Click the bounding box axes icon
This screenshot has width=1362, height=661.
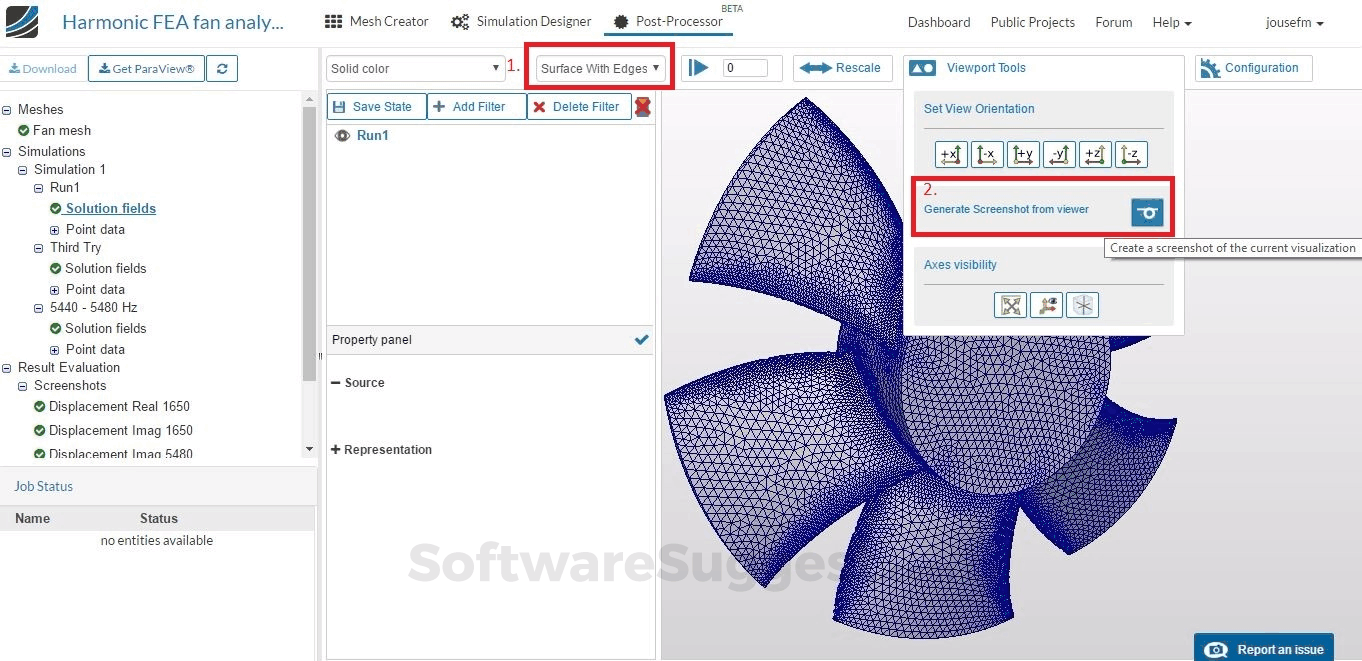click(x=1010, y=305)
